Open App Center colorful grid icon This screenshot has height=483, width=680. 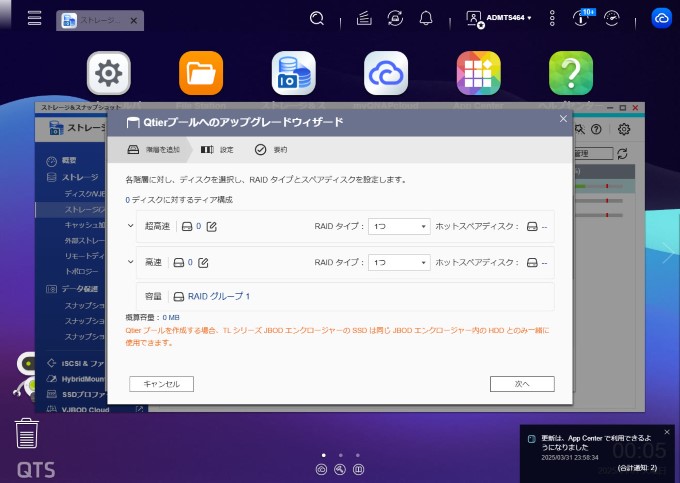(478, 73)
